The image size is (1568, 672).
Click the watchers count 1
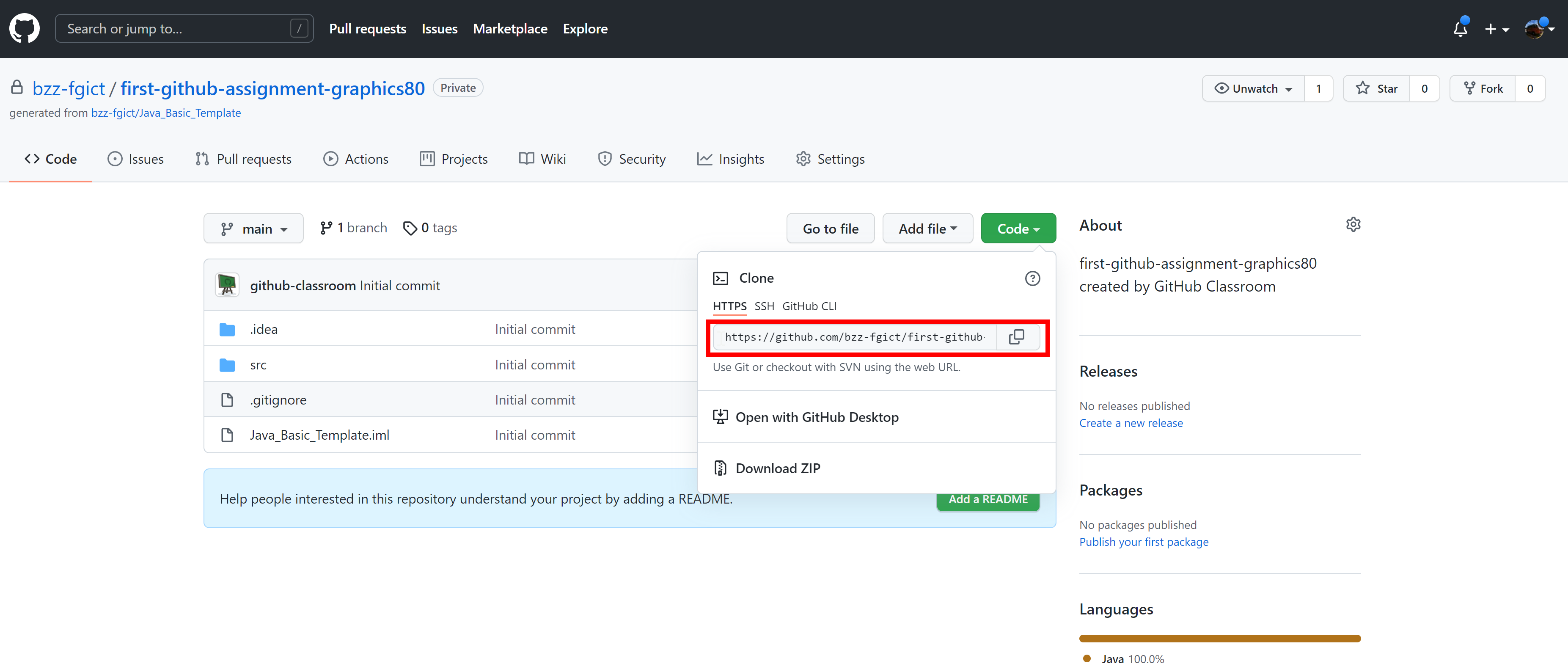[x=1318, y=88]
